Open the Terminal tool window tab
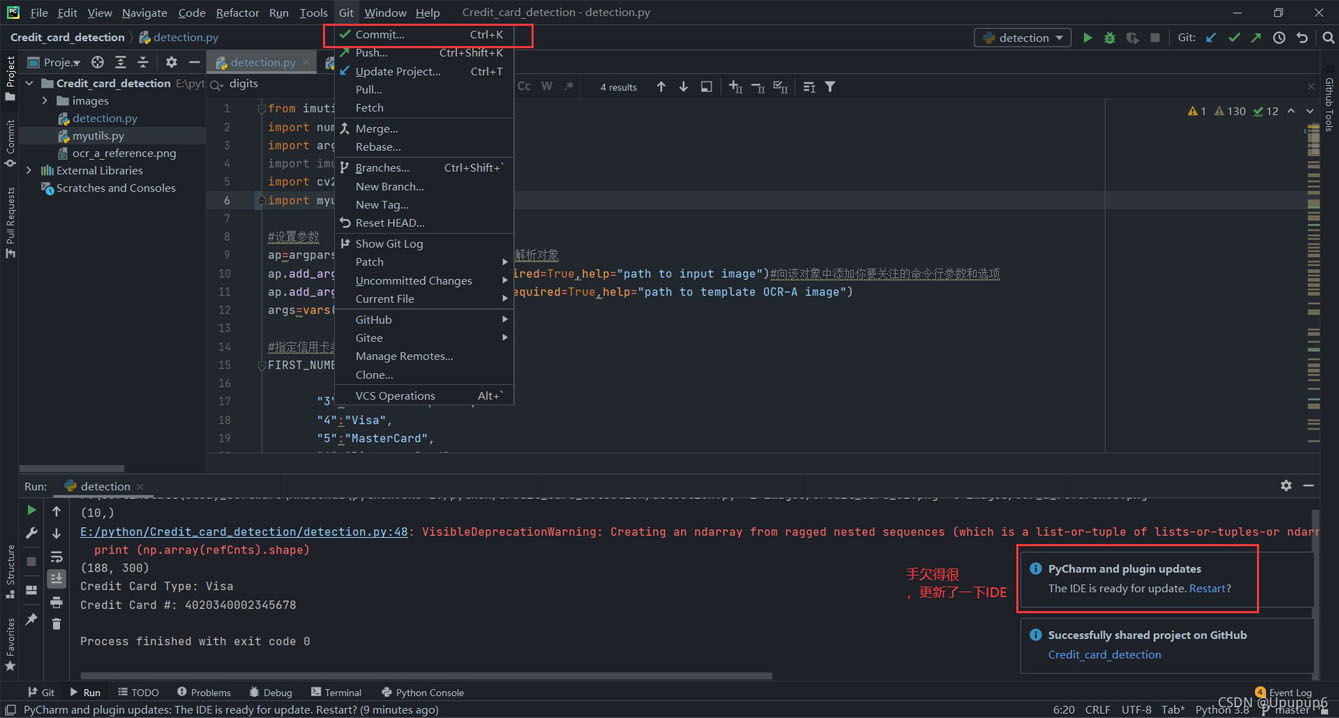Screen dimensions: 1339x718 pos(335,692)
